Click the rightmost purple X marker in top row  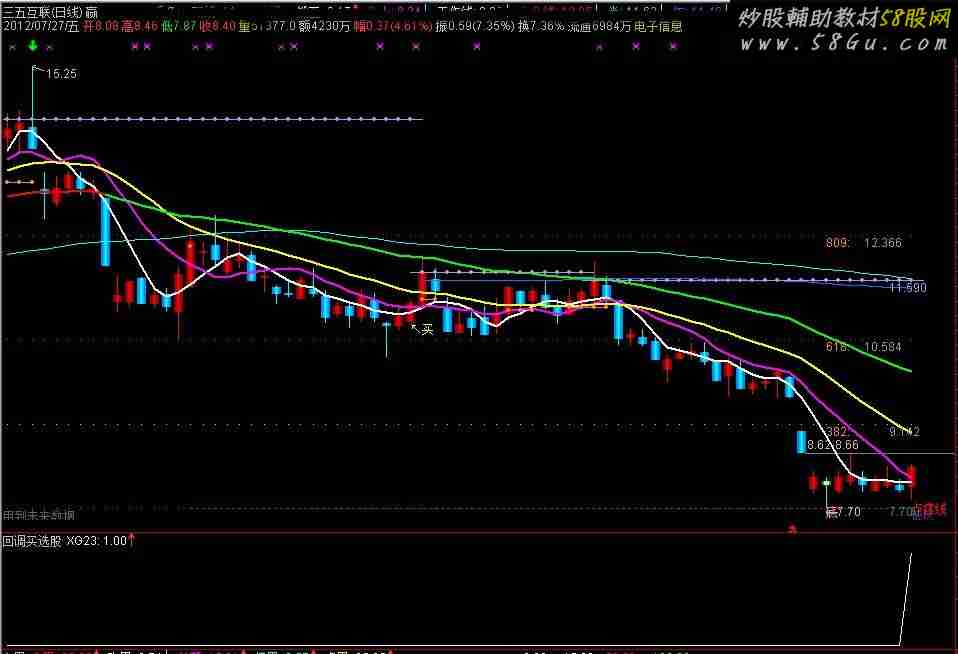673,46
